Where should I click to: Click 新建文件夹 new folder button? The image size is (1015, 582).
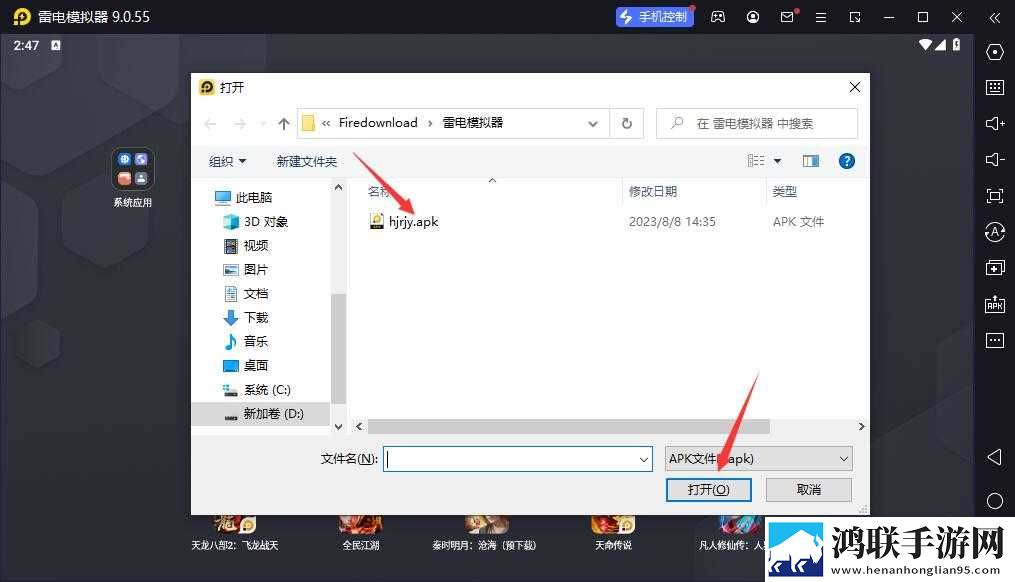click(307, 161)
